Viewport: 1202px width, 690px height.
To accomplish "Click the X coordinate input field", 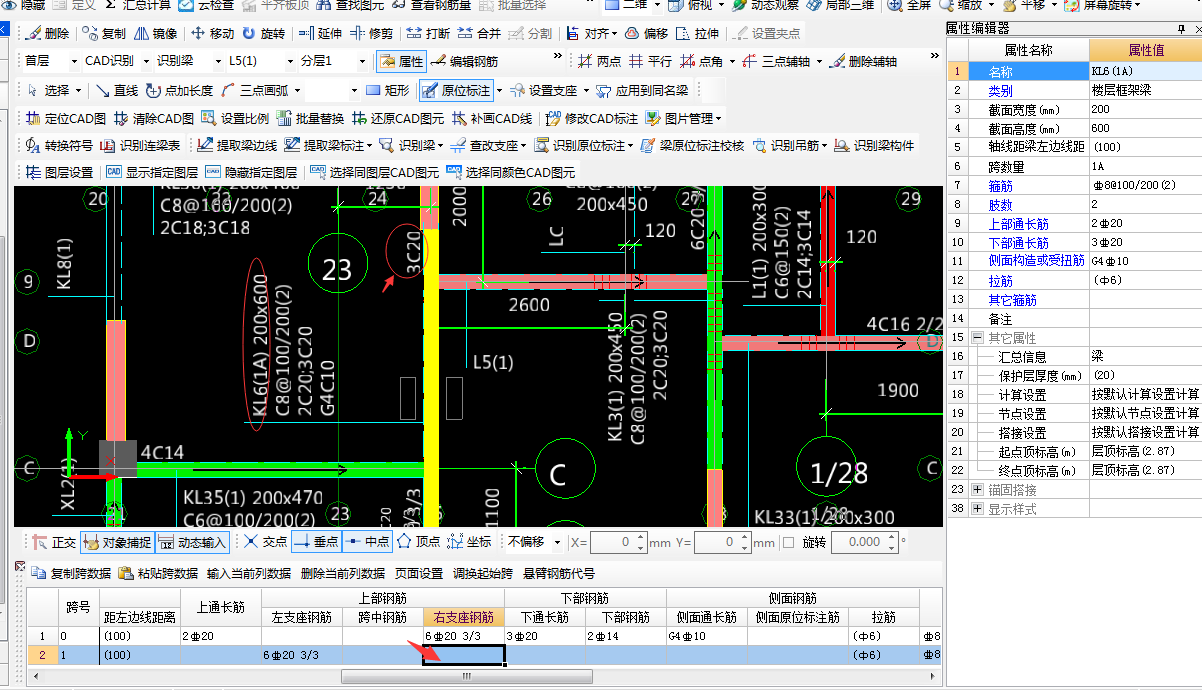I will (x=618, y=542).
